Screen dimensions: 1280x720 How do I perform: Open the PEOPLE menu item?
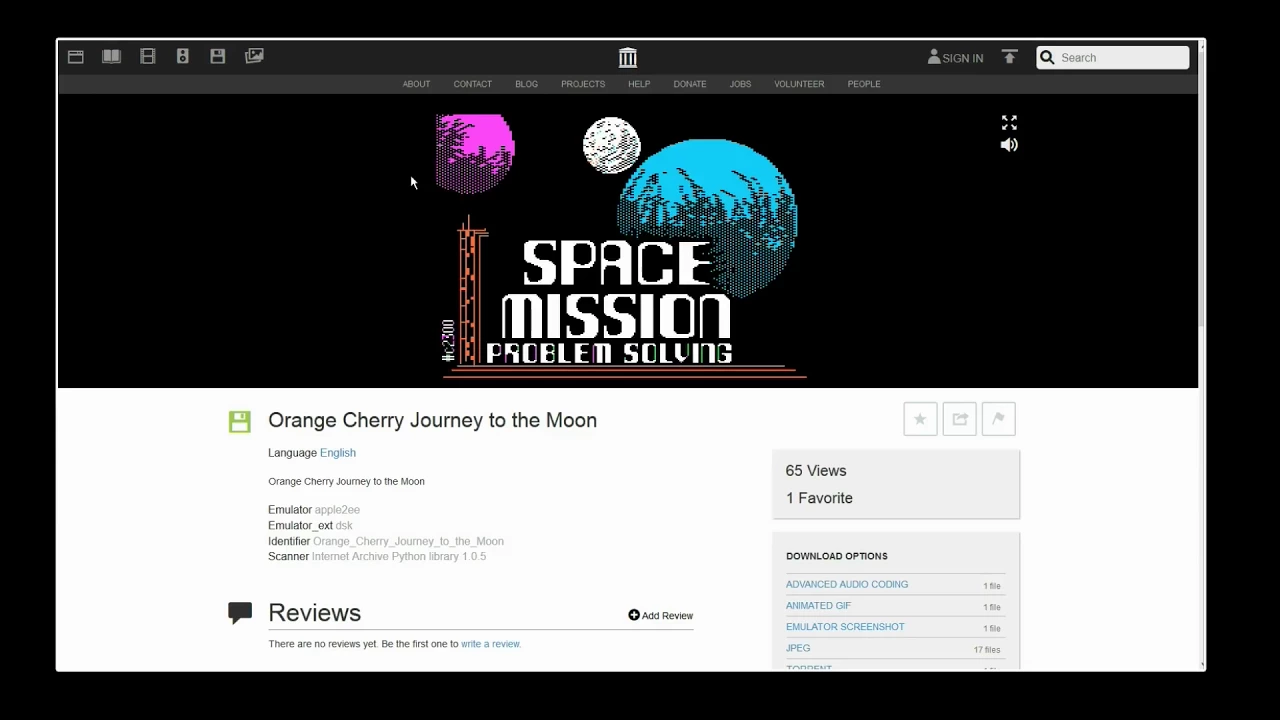click(864, 84)
